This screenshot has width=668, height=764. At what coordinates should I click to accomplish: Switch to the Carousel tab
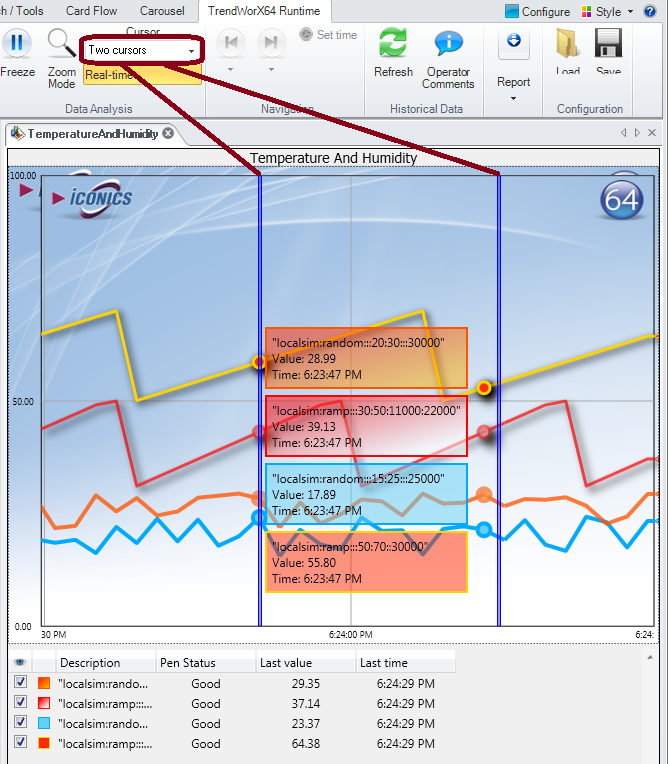[x=162, y=11]
